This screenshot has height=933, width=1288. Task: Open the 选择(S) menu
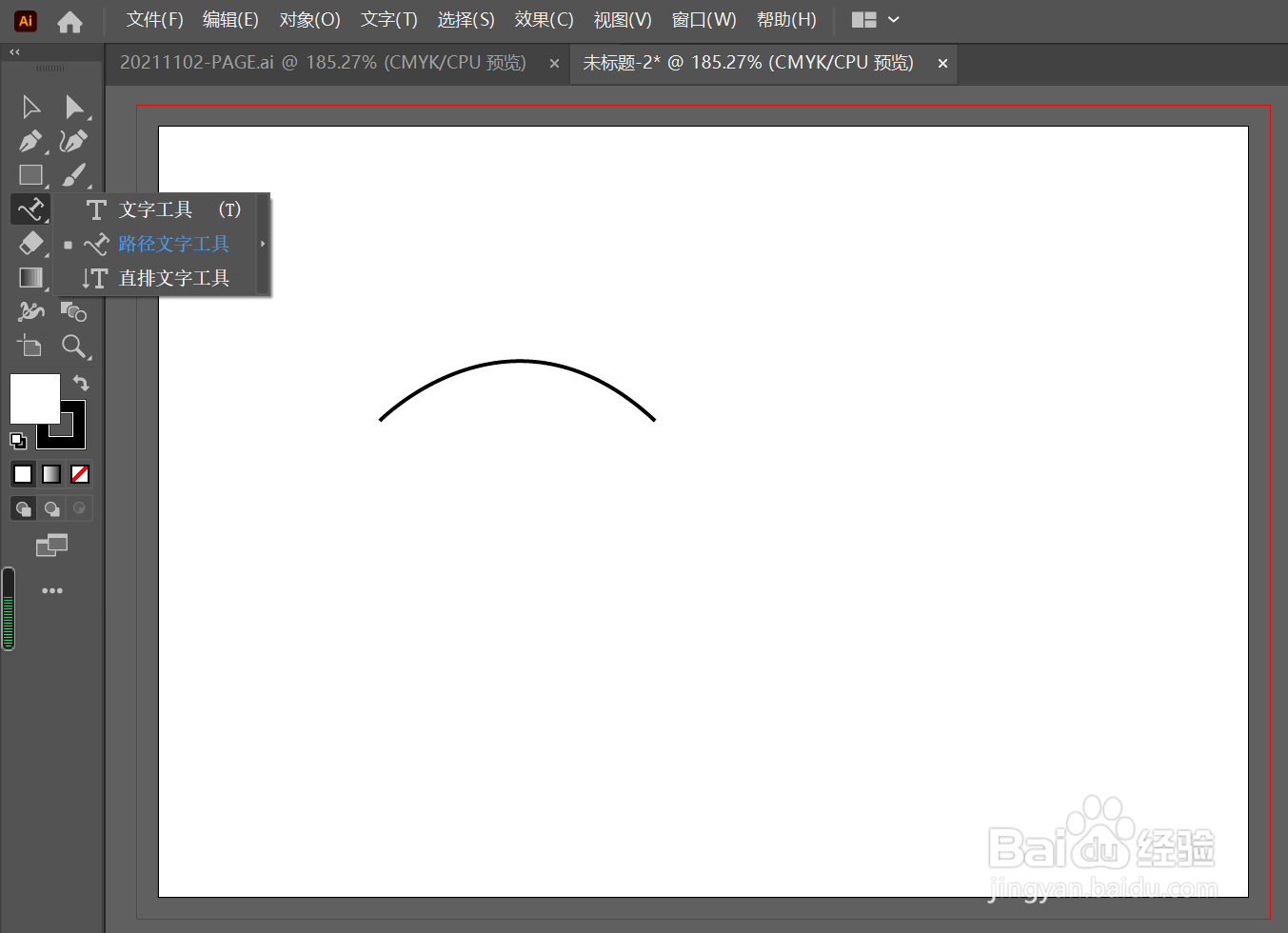pyautogui.click(x=466, y=20)
